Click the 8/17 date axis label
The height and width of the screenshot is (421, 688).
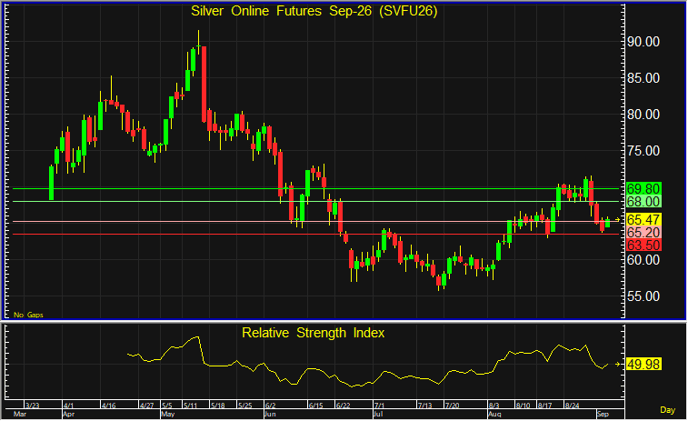click(x=545, y=405)
